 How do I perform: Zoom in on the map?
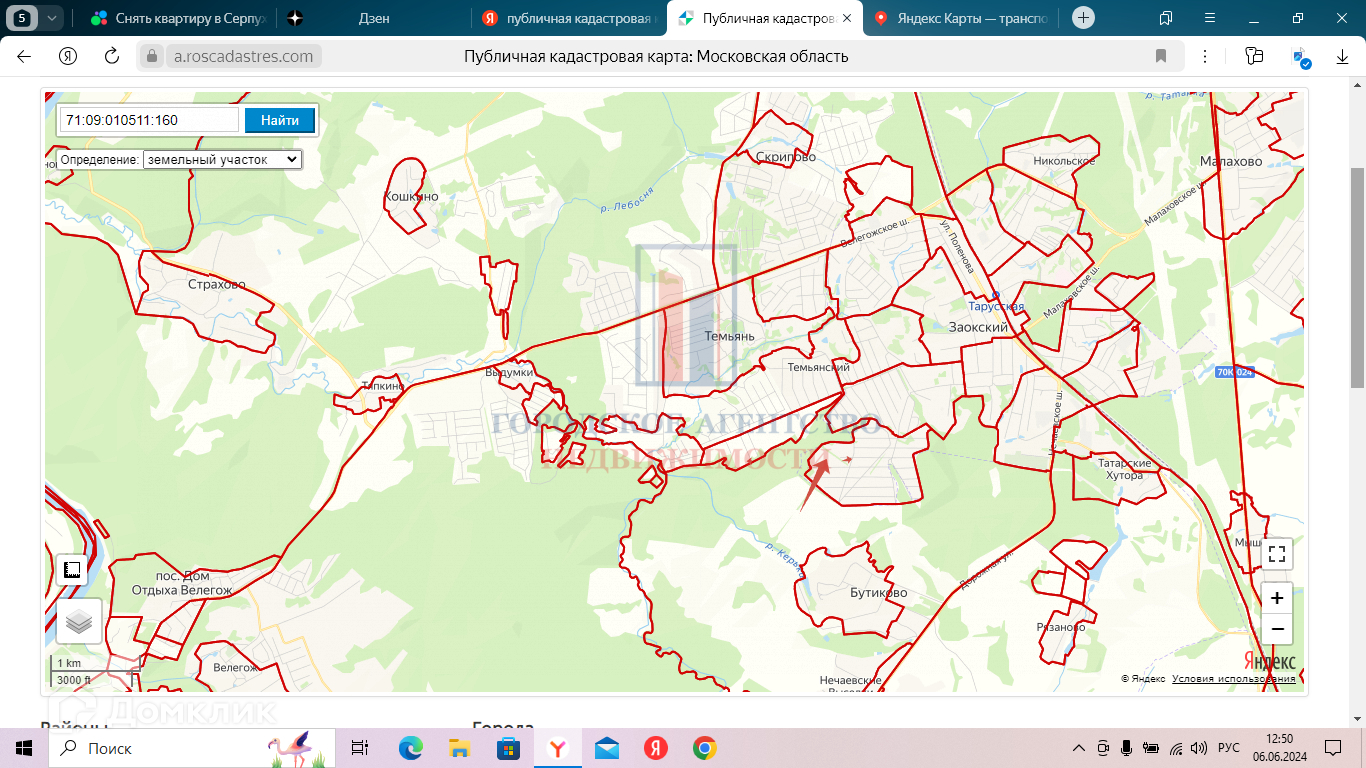[x=1277, y=598]
